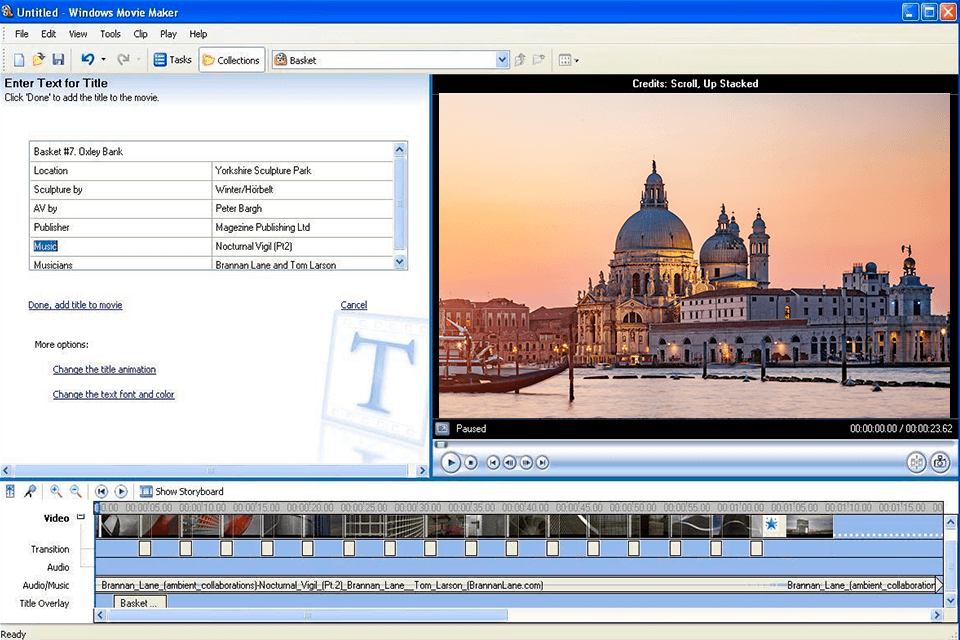Create a new project with the New icon

19,59
